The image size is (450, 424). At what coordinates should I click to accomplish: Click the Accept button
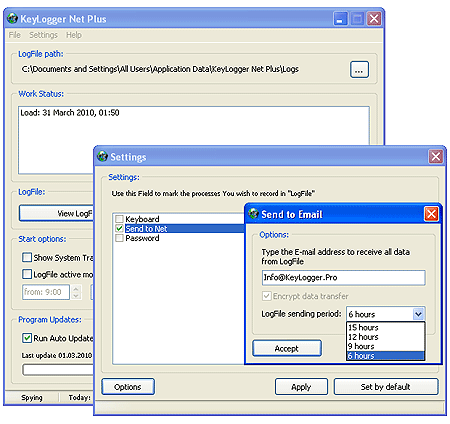[x=287, y=348]
